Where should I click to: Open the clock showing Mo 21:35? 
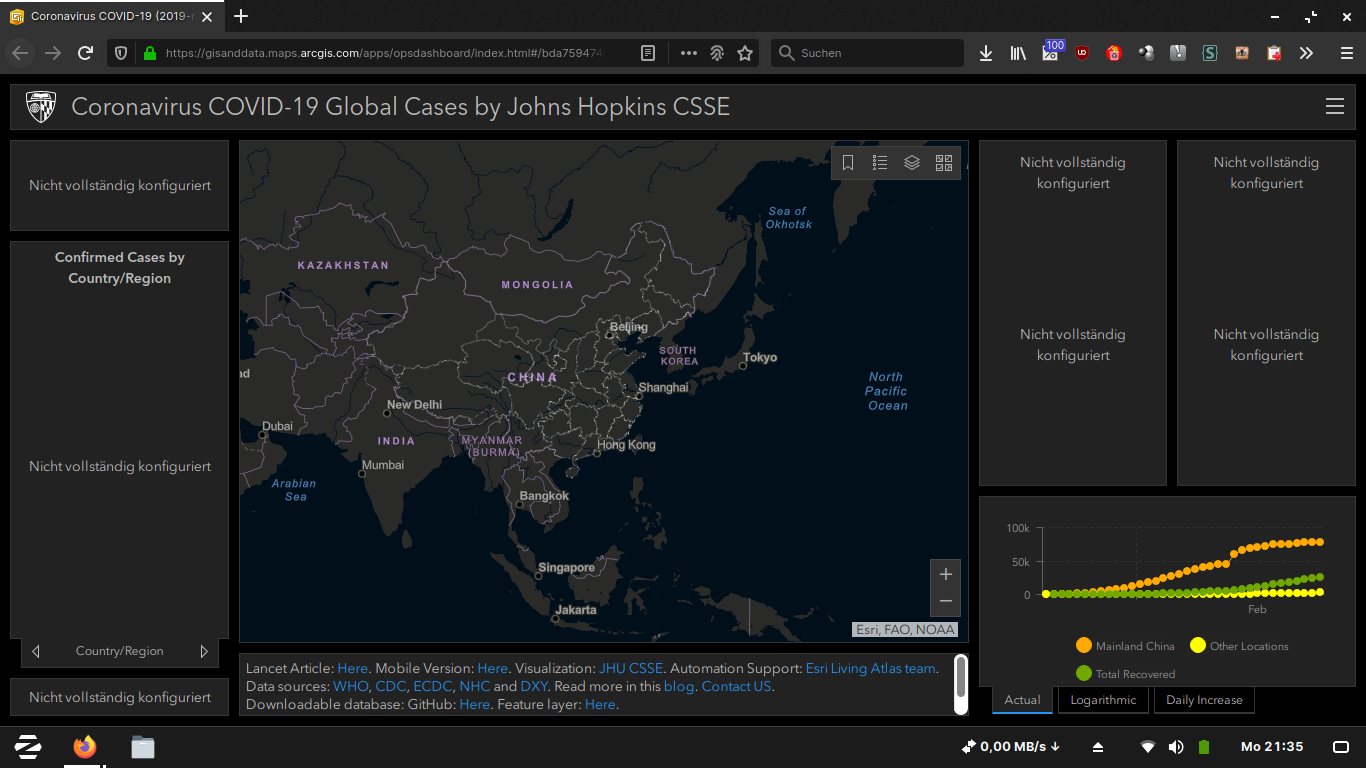pyautogui.click(x=1272, y=747)
